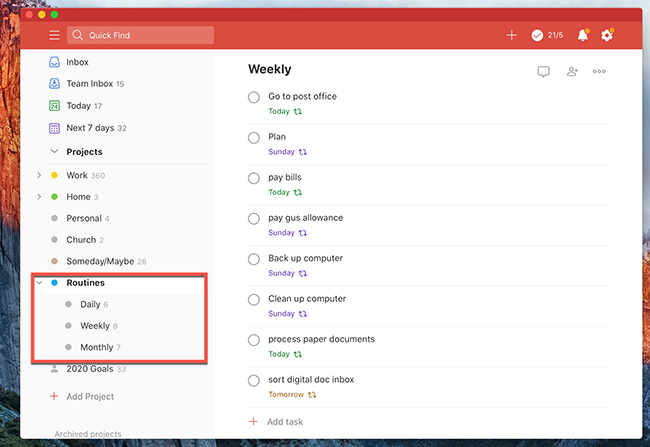Open the notifications bell icon
This screenshot has height=447, width=650.
[x=583, y=35]
